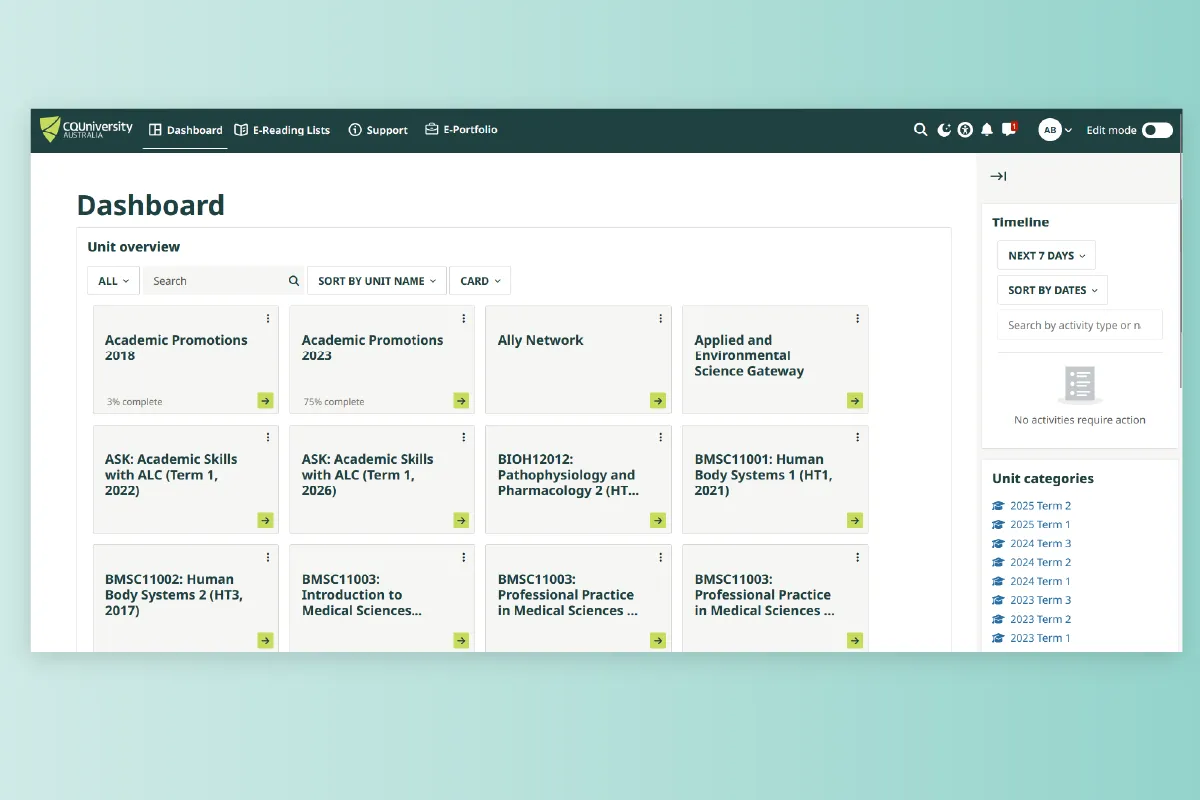The width and height of the screenshot is (1200, 800).
Task: Open E-Portfolio menu item
Action: (x=461, y=130)
